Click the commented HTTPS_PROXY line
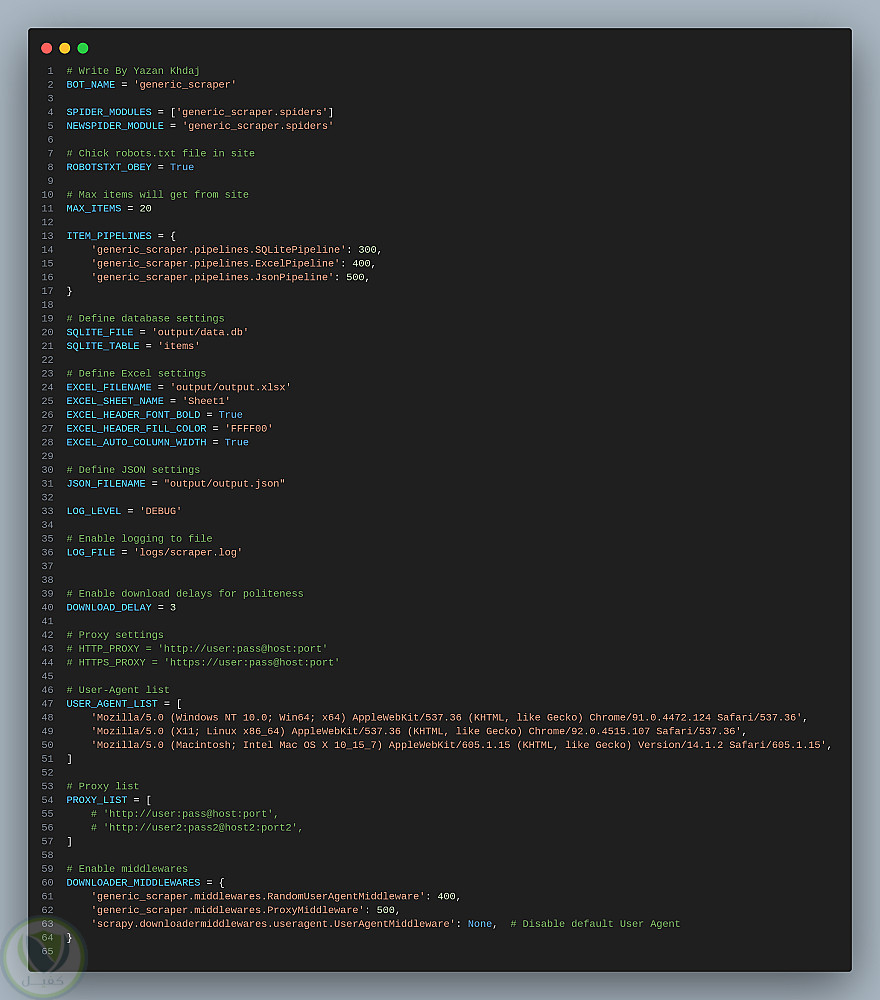880x1000 pixels. (203, 663)
